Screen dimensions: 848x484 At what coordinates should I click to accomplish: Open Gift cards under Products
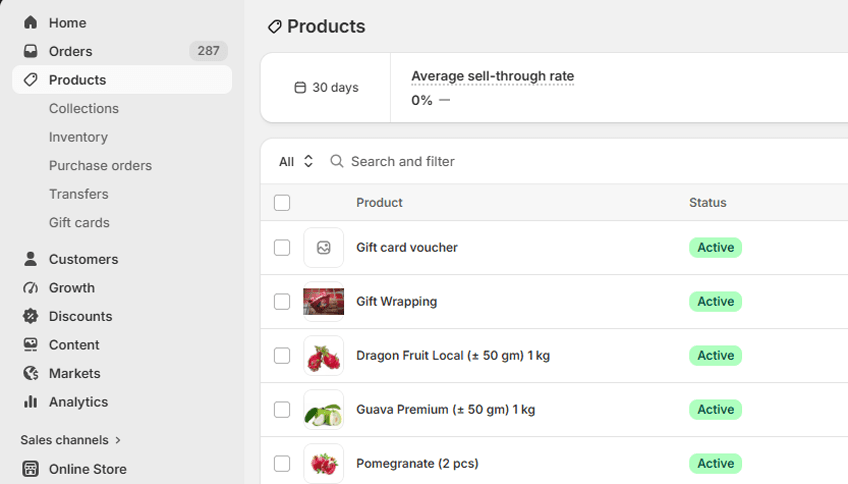click(x=80, y=223)
